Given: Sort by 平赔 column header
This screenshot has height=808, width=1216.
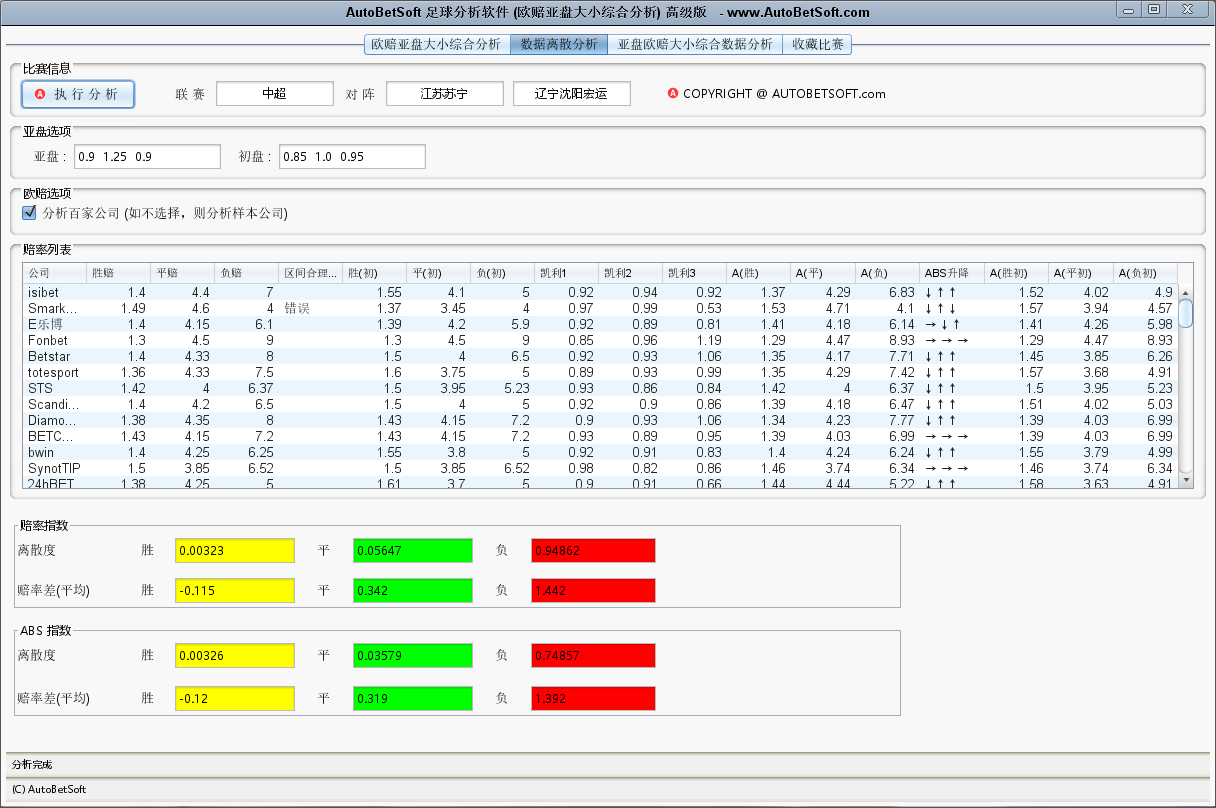Looking at the screenshot, I should point(182,273).
